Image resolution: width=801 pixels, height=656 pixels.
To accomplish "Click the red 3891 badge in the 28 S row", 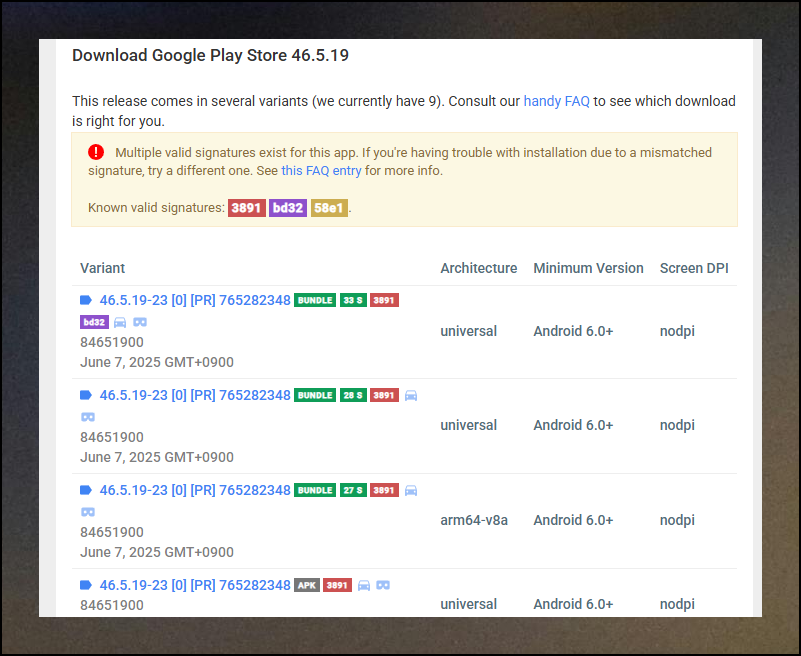I will (x=384, y=395).
